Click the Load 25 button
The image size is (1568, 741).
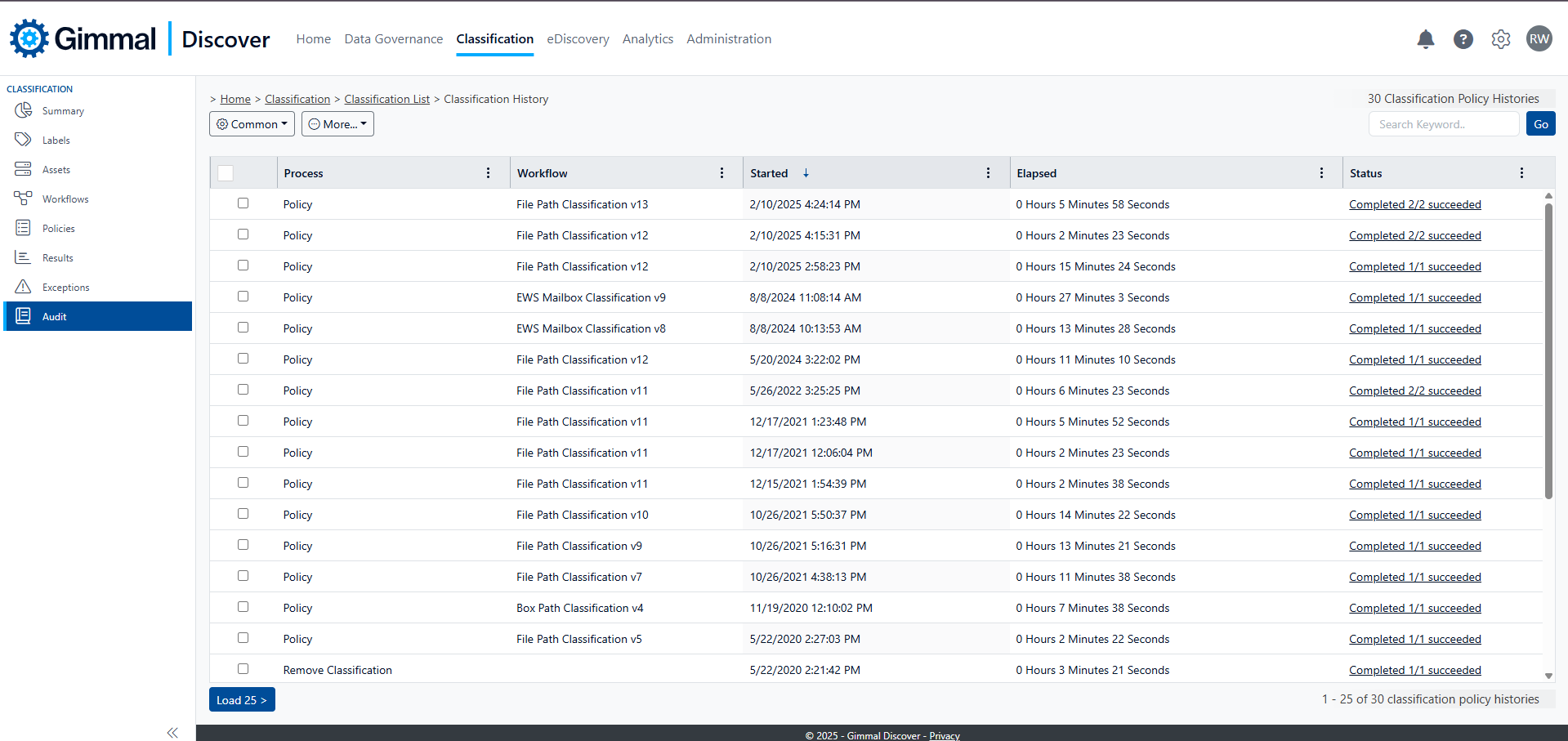click(x=242, y=700)
